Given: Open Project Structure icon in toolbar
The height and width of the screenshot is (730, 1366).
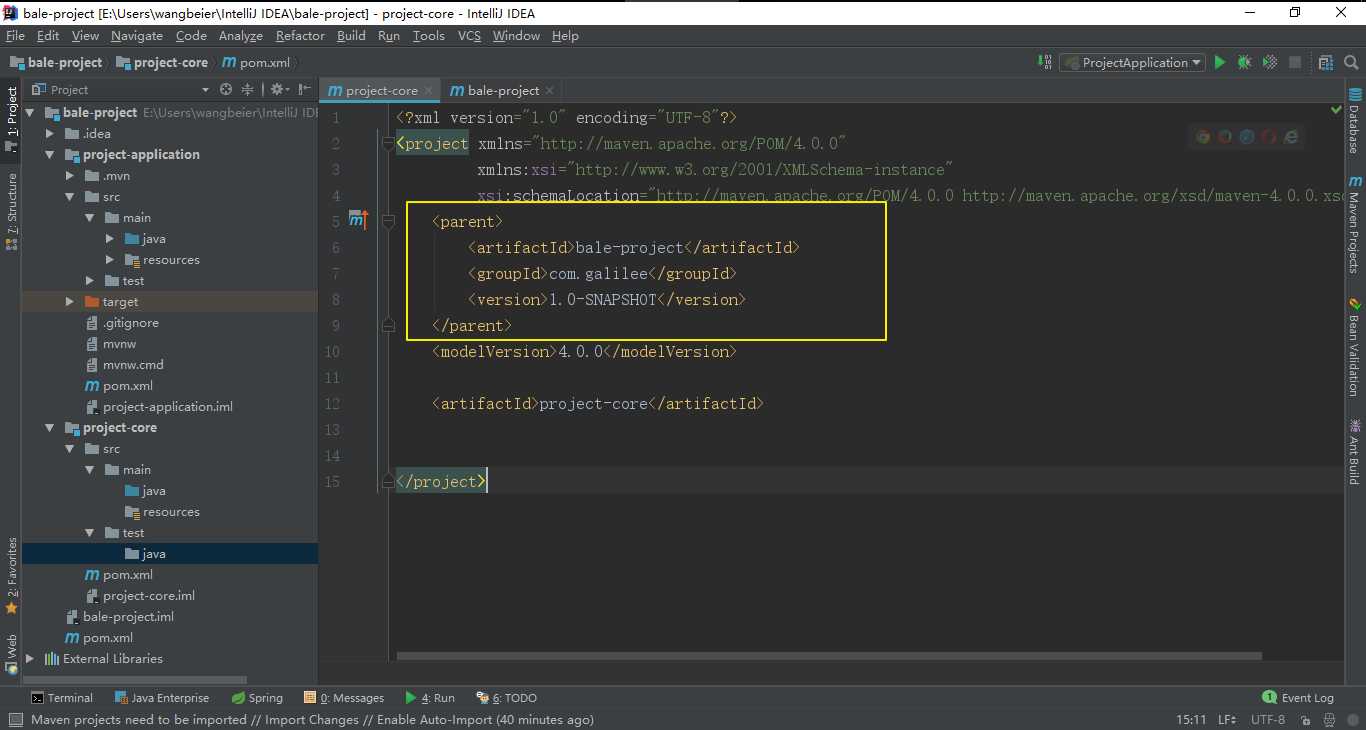Looking at the screenshot, I should coord(1326,62).
